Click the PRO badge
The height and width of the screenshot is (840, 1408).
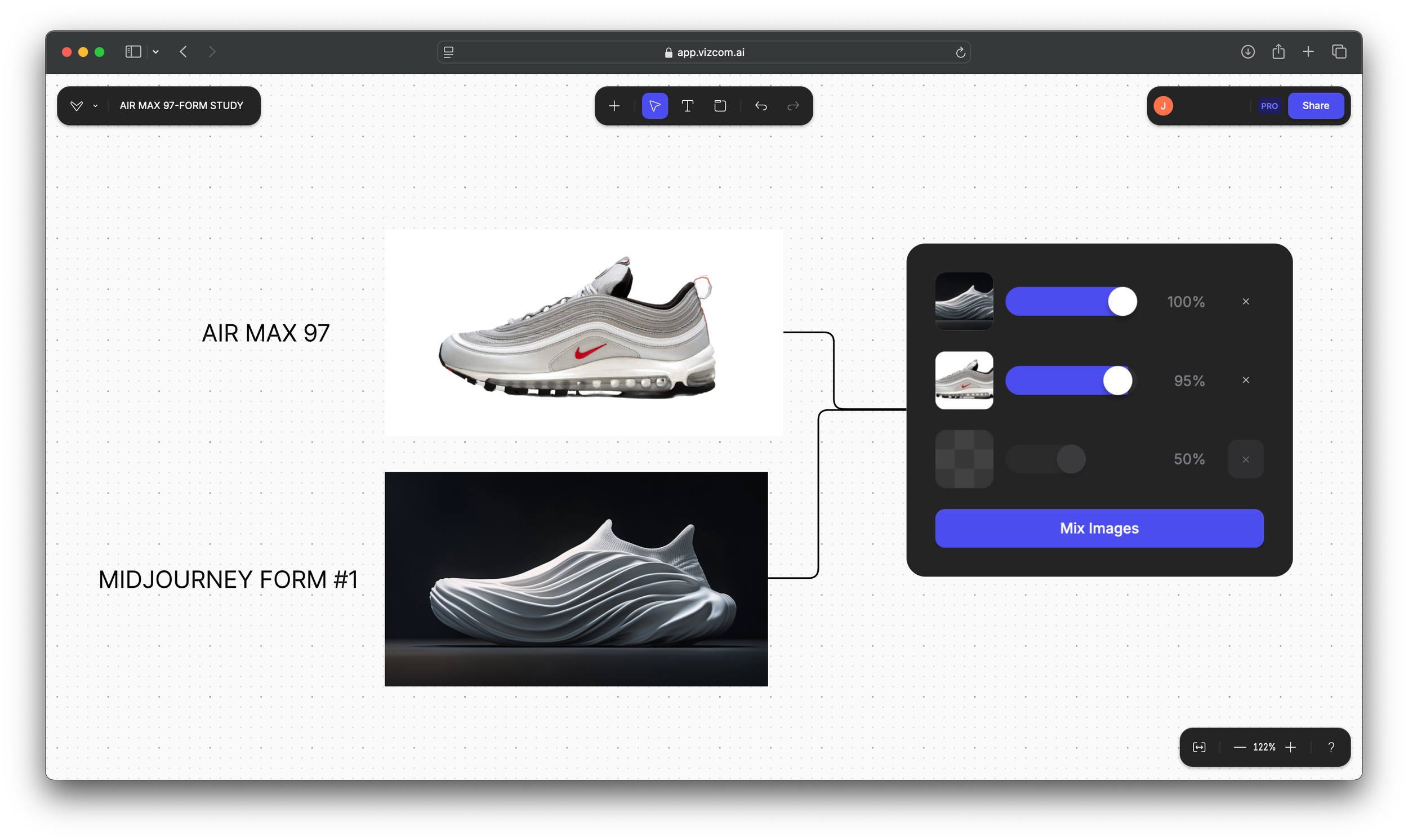click(1269, 106)
